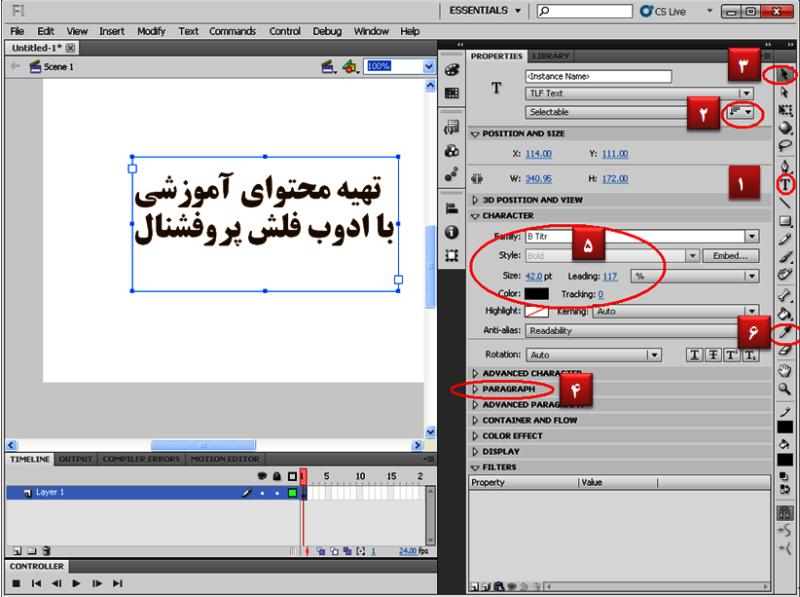Viewport: 800px width, 597px height.
Task: Toggle show all layers eye icon
Action: pyautogui.click(x=262, y=476)
